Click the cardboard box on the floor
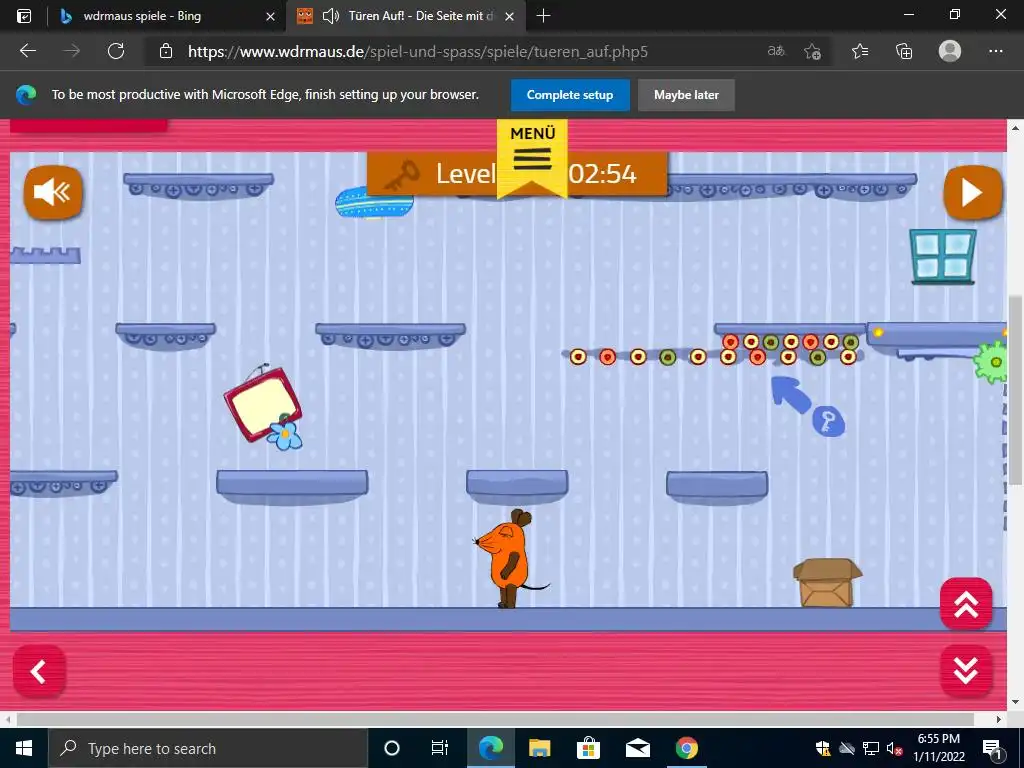The width and height of the screenshot is (1024, 768). click(827, 583)
